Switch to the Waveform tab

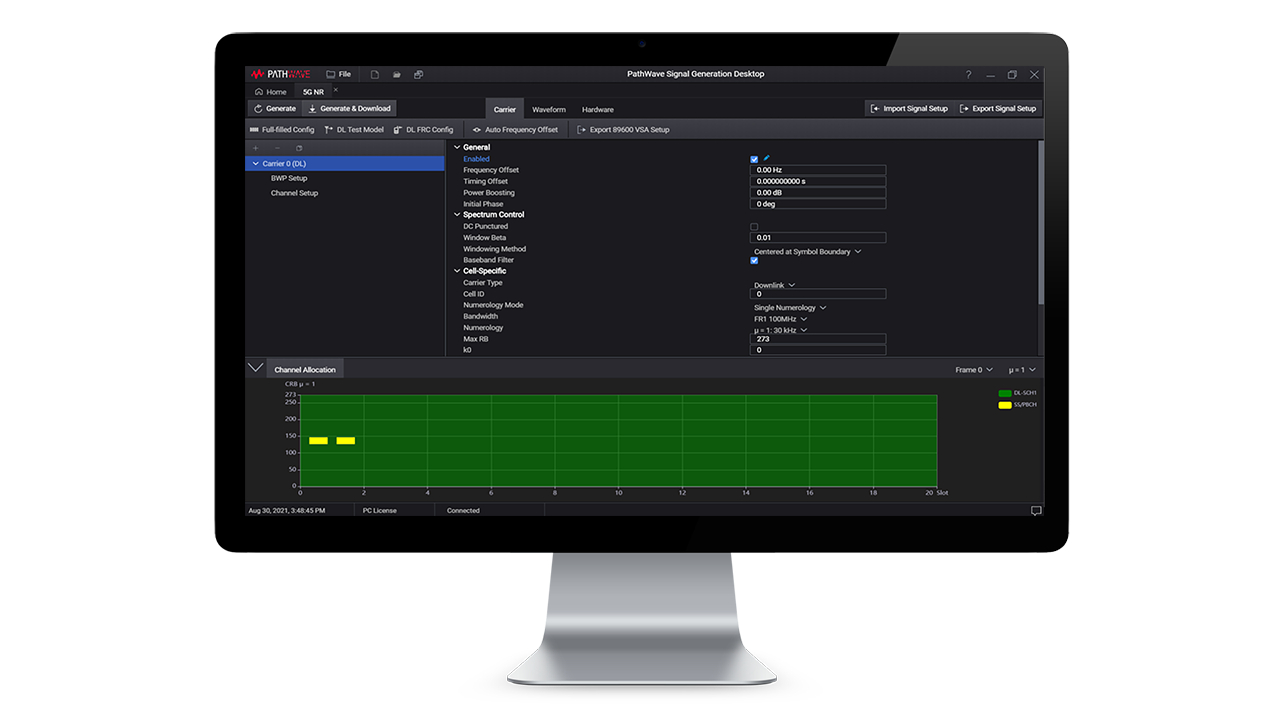tap(548, 109)
